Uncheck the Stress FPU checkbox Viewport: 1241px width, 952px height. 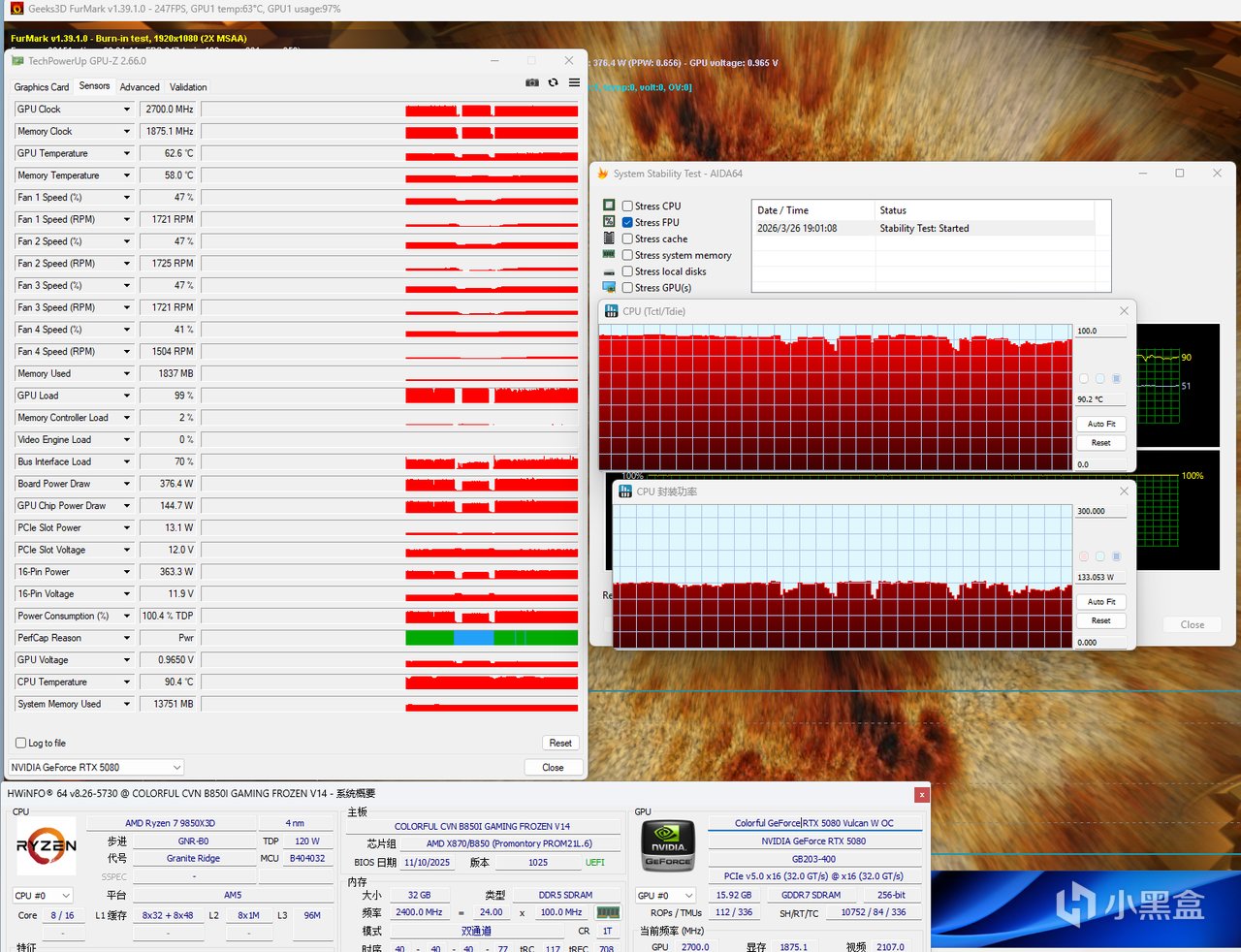click(627, 222)
